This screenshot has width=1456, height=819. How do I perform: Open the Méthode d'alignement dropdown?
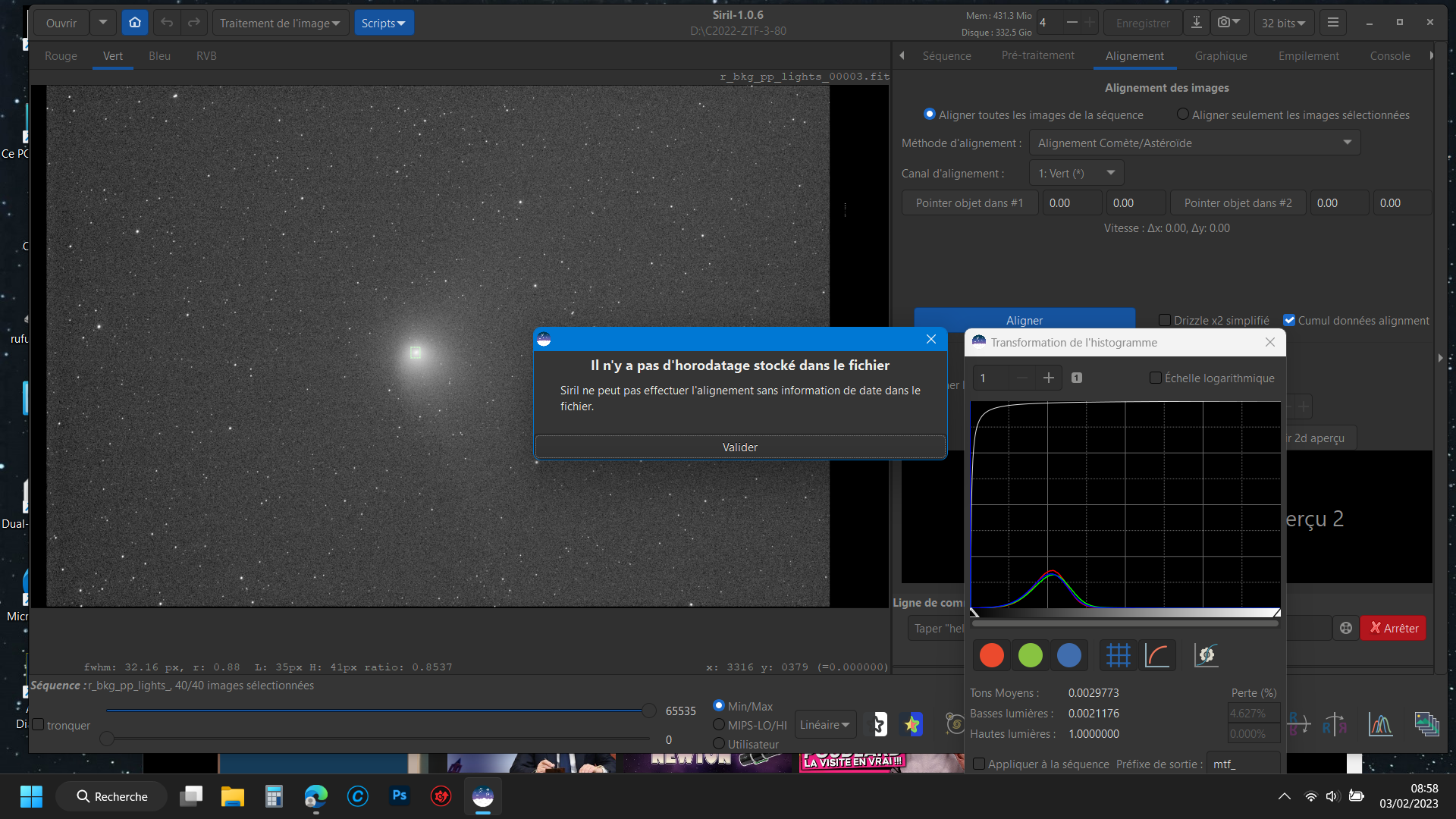click(1194, 143)
